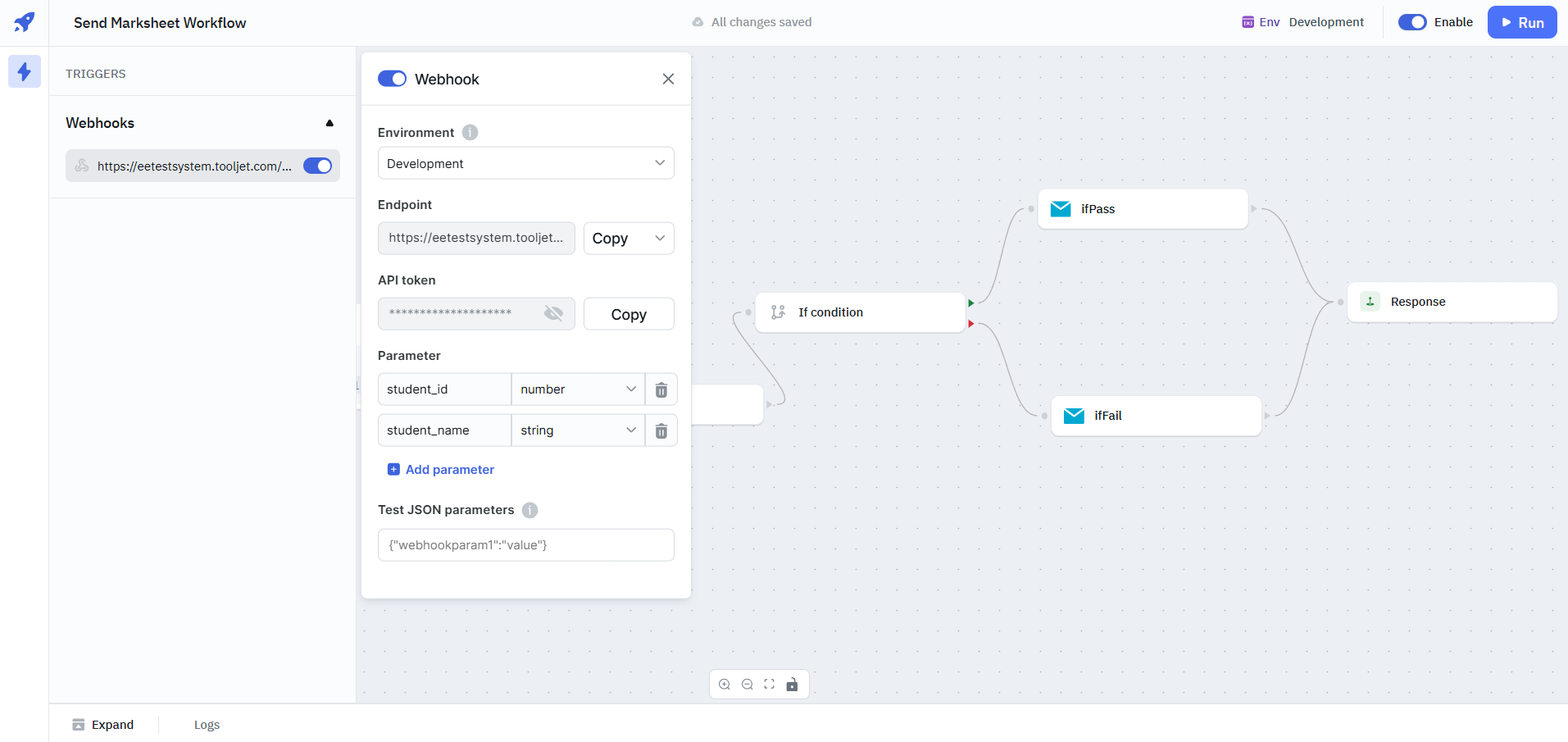Open the student_id type dropdown
Image resolution: width=1568 pixels, height=742 pixels.
578,389
